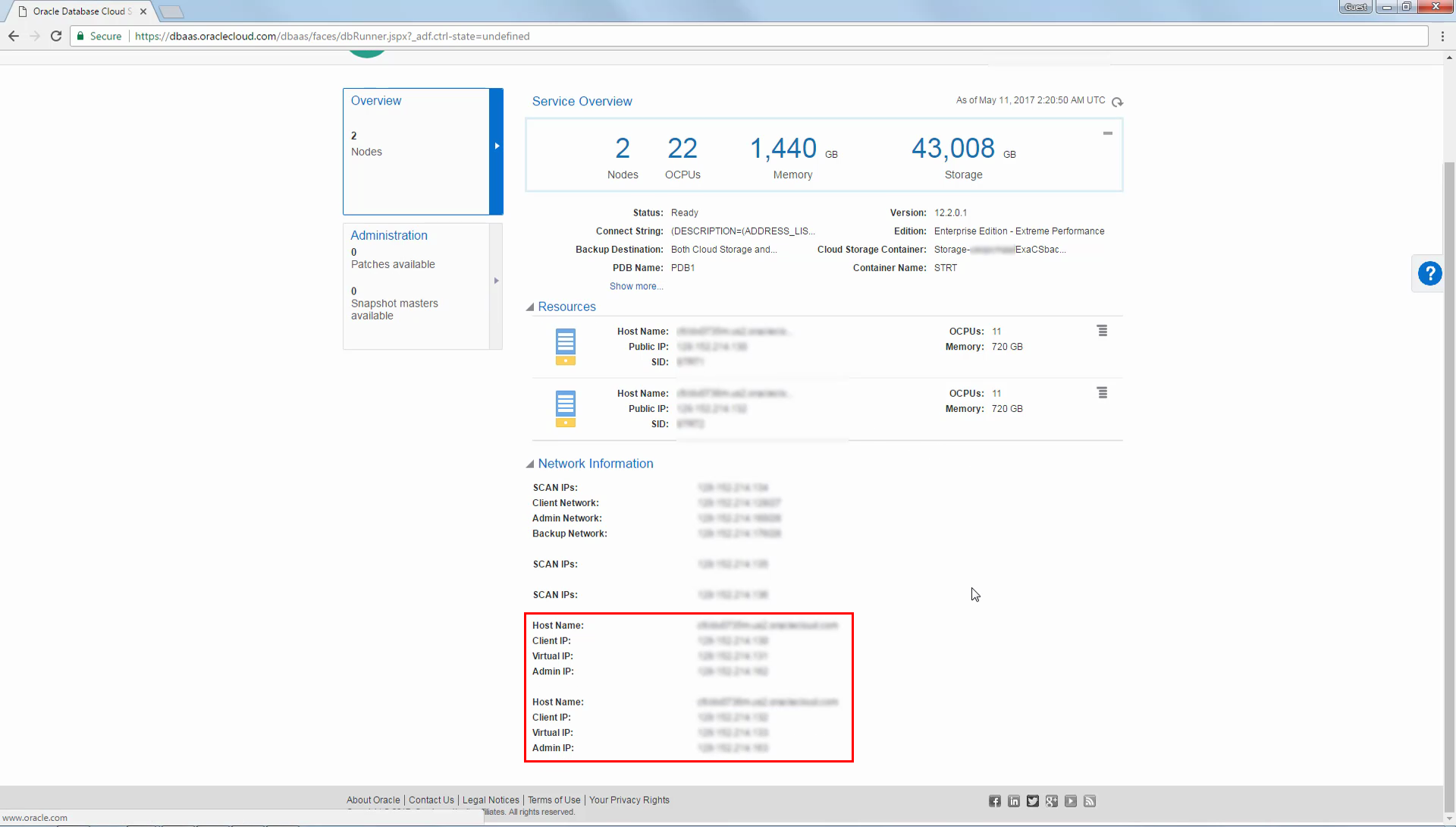This screenshot has height=827, width=1456.
Task: Click the Service Overview heading
Action: pos(582,102)
